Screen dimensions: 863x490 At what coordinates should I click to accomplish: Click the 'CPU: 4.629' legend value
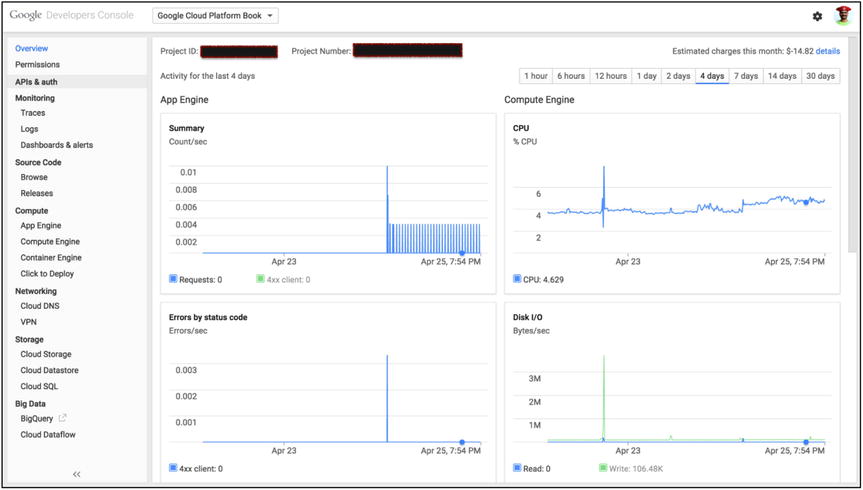coord(543,280)
